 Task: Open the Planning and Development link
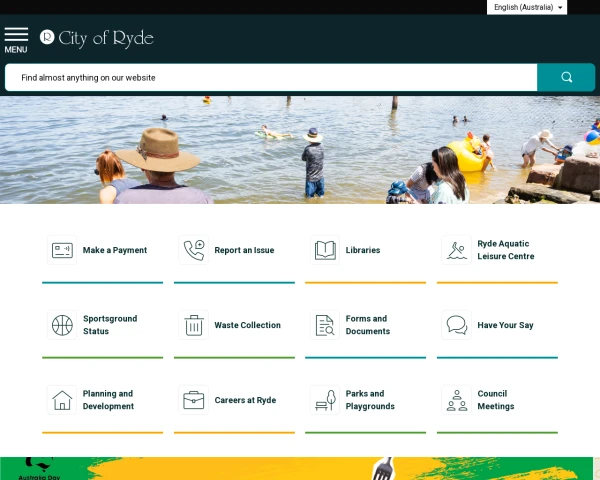pos(108,400)
